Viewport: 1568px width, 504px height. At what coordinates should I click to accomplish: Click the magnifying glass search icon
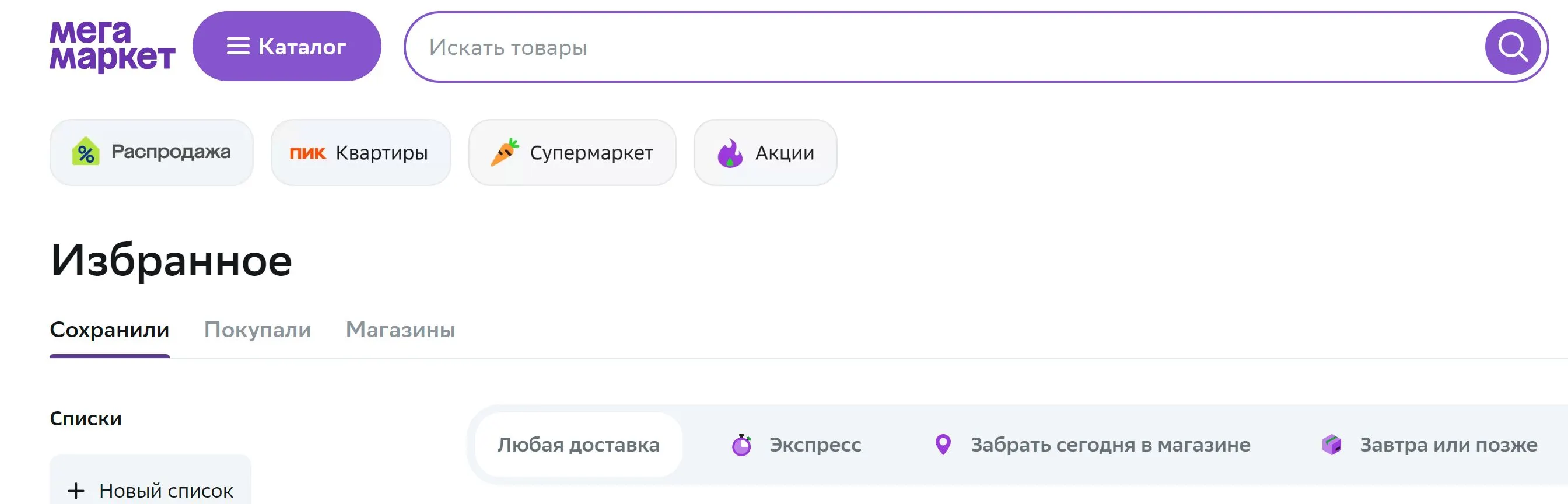click(1513, 47)
